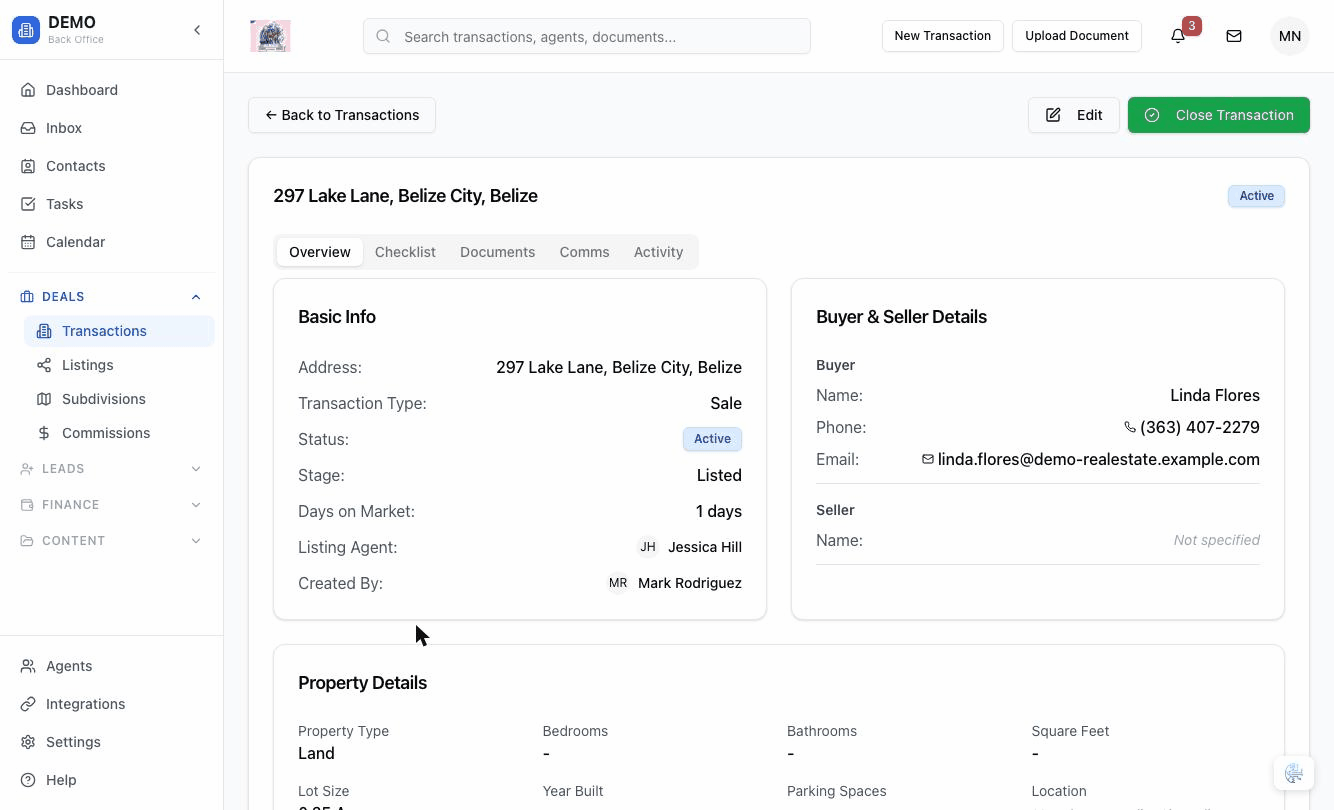Open Transactions in the sidebar menu
Screen dimensions: 1334x810
[x=119, y=331]
